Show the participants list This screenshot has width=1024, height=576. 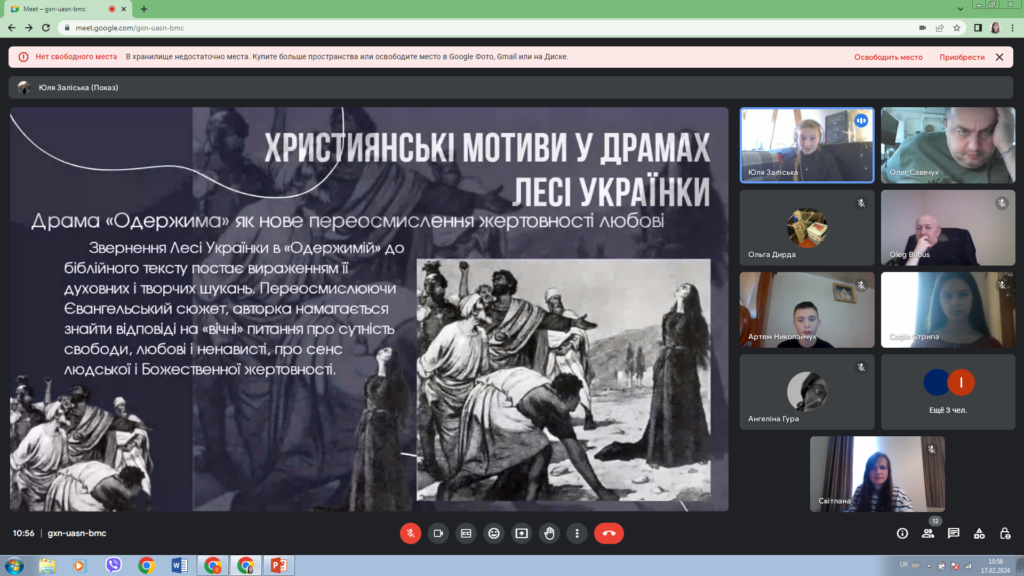(x=927, y=534)
